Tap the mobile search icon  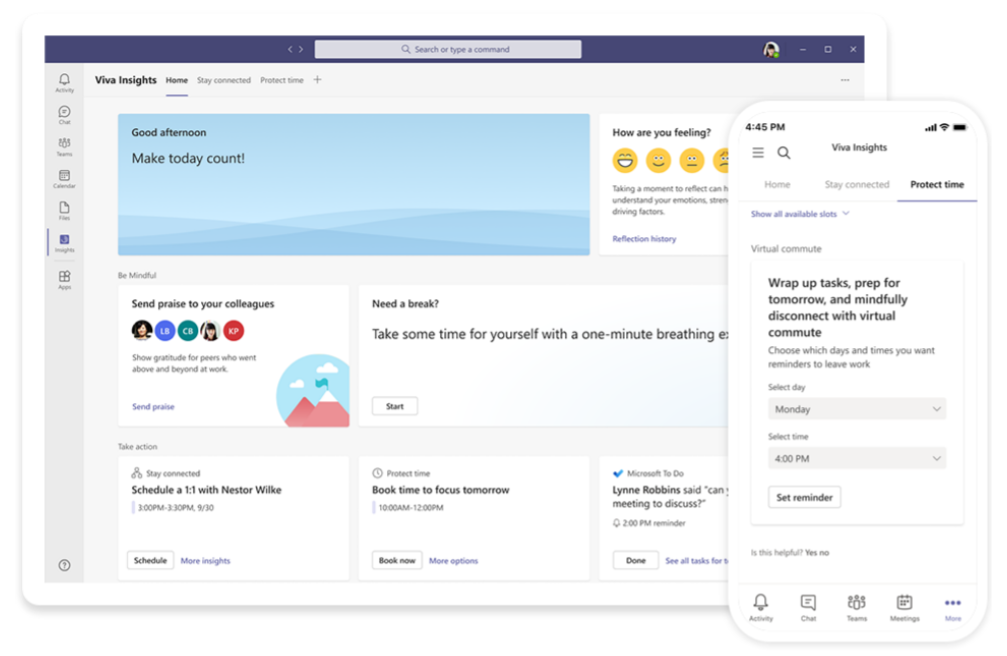pos(784,152)
